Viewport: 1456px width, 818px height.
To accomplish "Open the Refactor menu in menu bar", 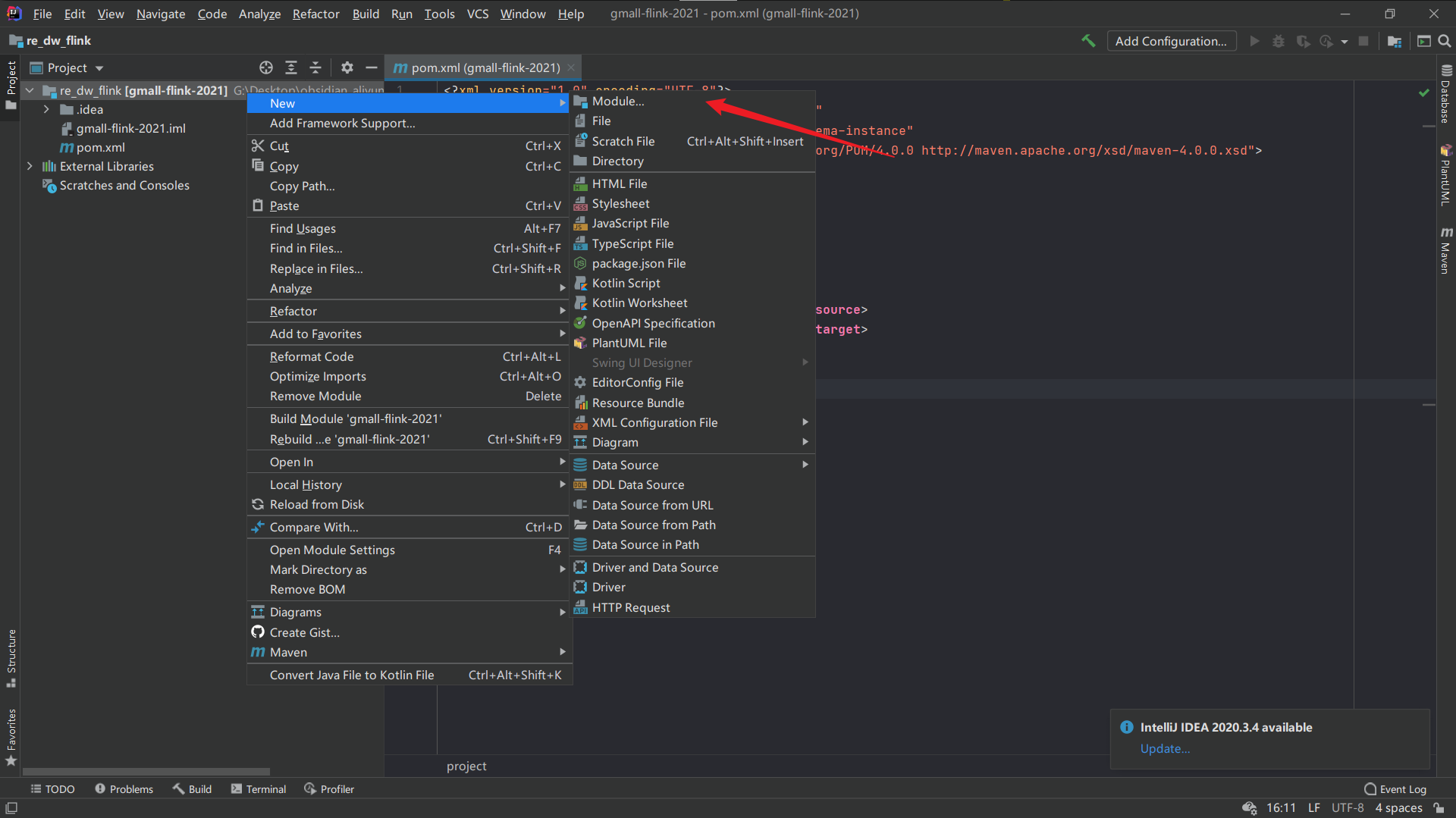I will 315,14.
